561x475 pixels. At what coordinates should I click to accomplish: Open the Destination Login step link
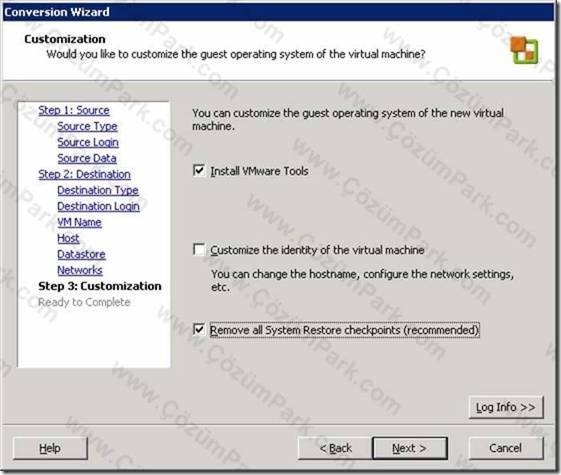point(98,206)
